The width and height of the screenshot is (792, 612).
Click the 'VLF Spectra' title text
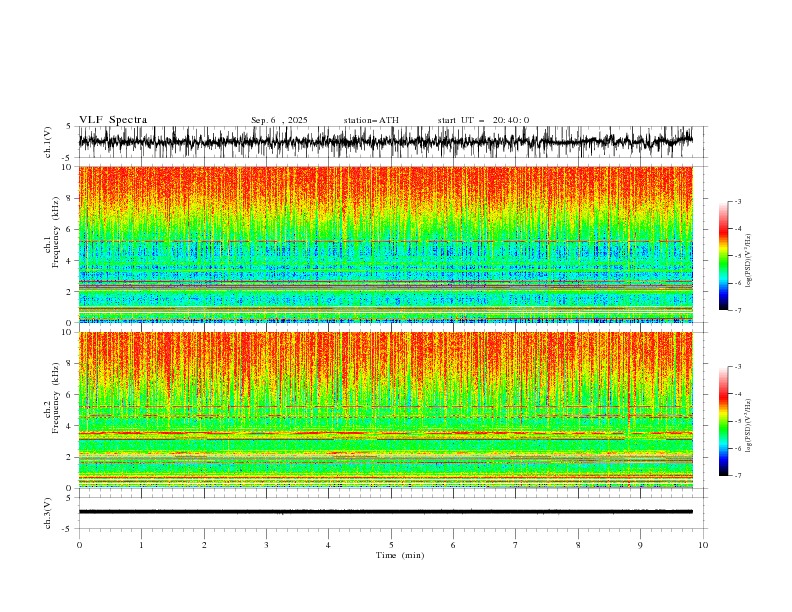pos(113,120)
